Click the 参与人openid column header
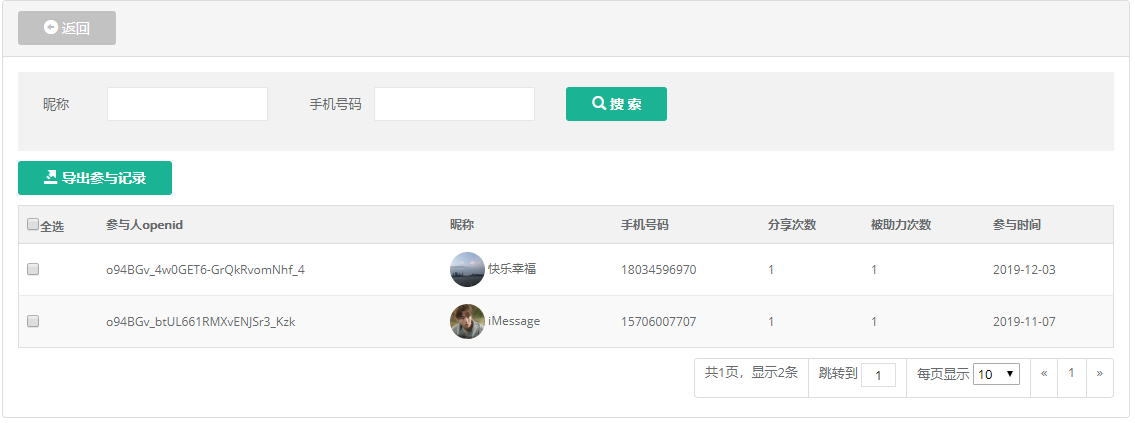 [144, 225]
